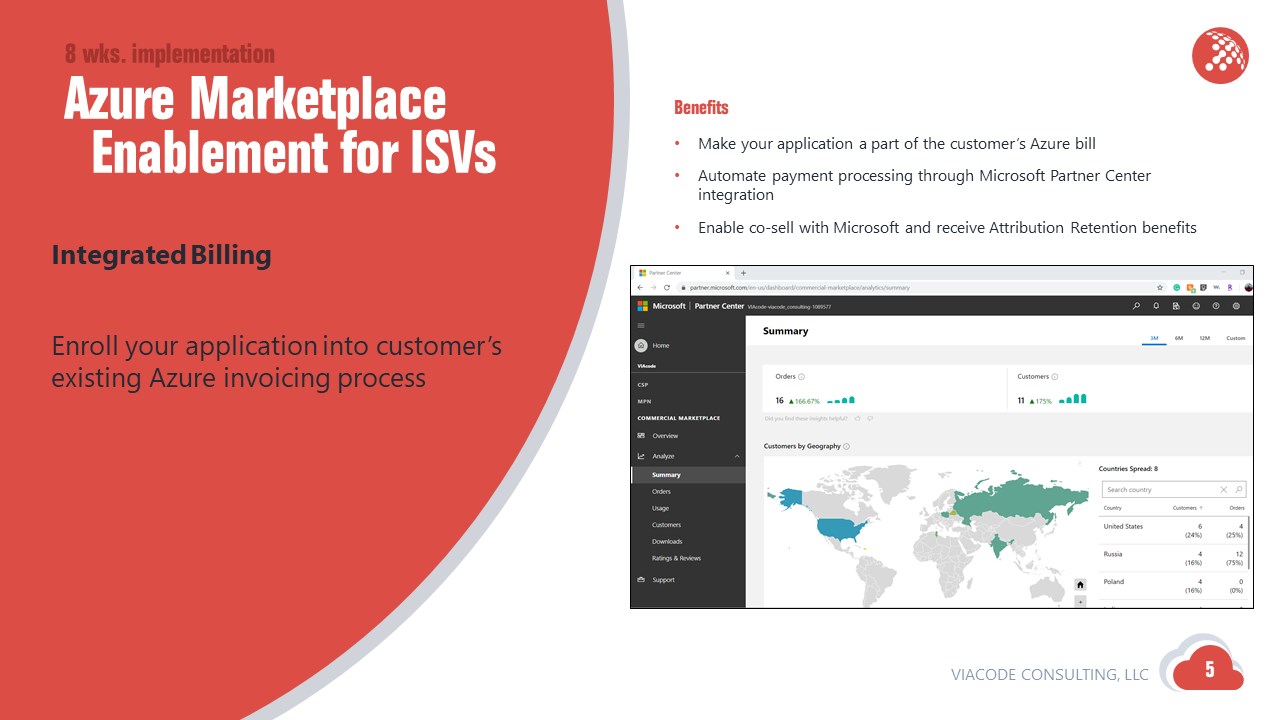Close the Partner Center browser tab
The height and width of the screenshot is (720, 1280).
[x=730, y=273]
